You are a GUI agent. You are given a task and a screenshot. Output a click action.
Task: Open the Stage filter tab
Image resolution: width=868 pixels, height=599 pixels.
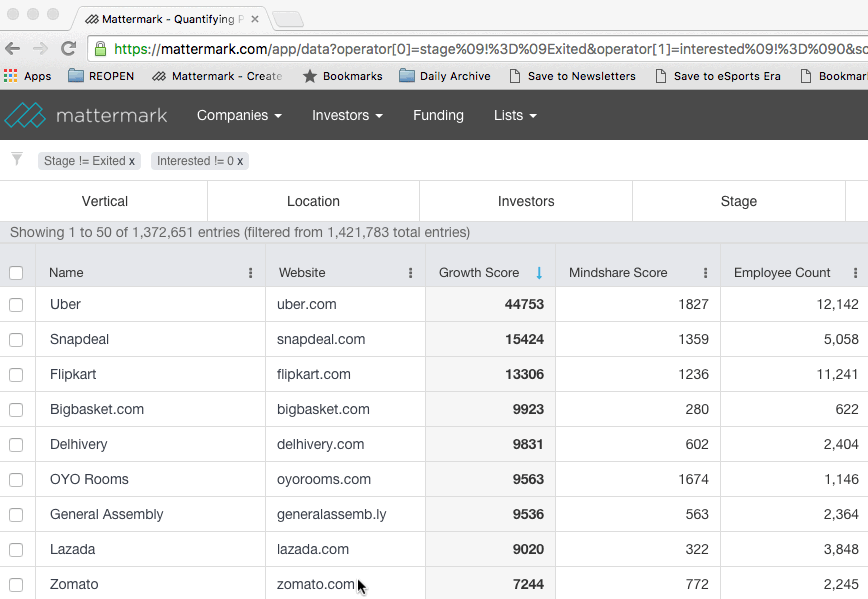click(x=738, y=201)
